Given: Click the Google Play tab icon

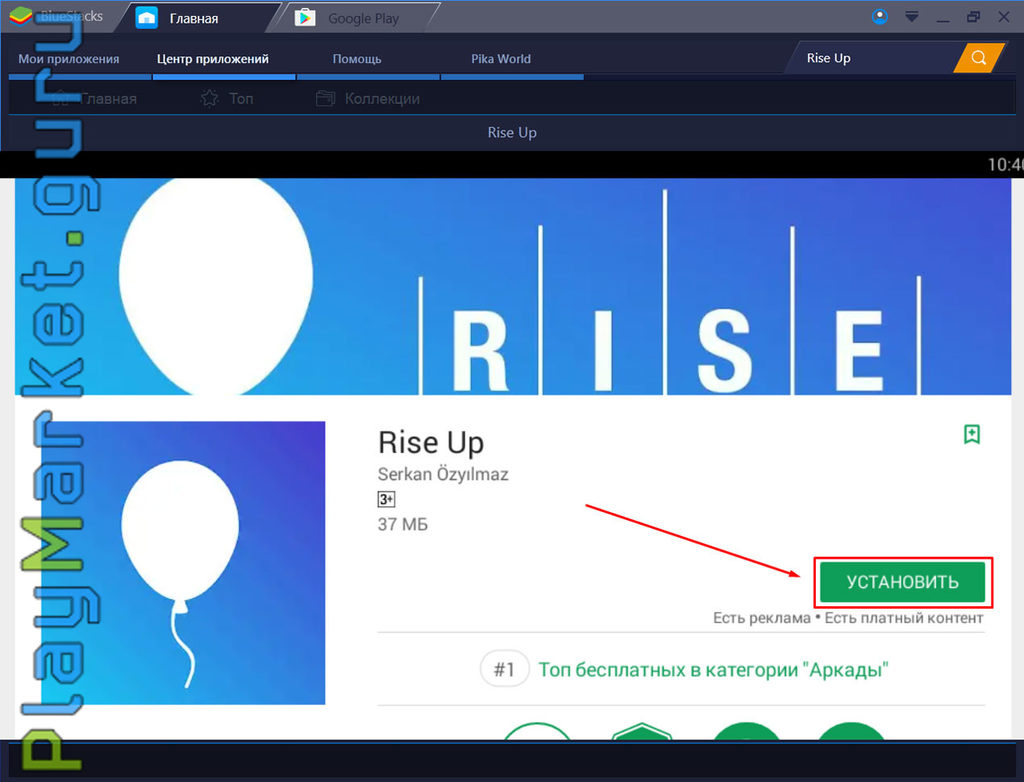Looking at the screenshot, I should 304,18.
